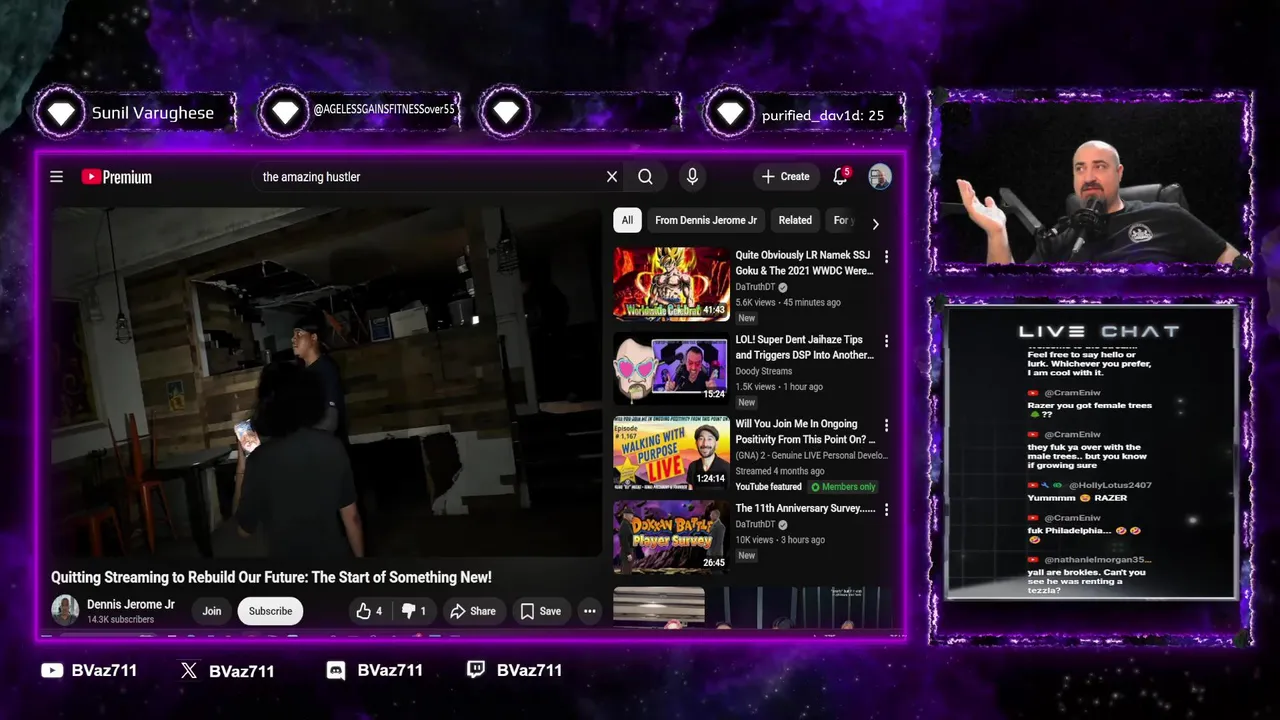Click the title 'Will You Join Me In Ongoing'
This screenshot has width=1280, height=720.
(x=804, y=431)
